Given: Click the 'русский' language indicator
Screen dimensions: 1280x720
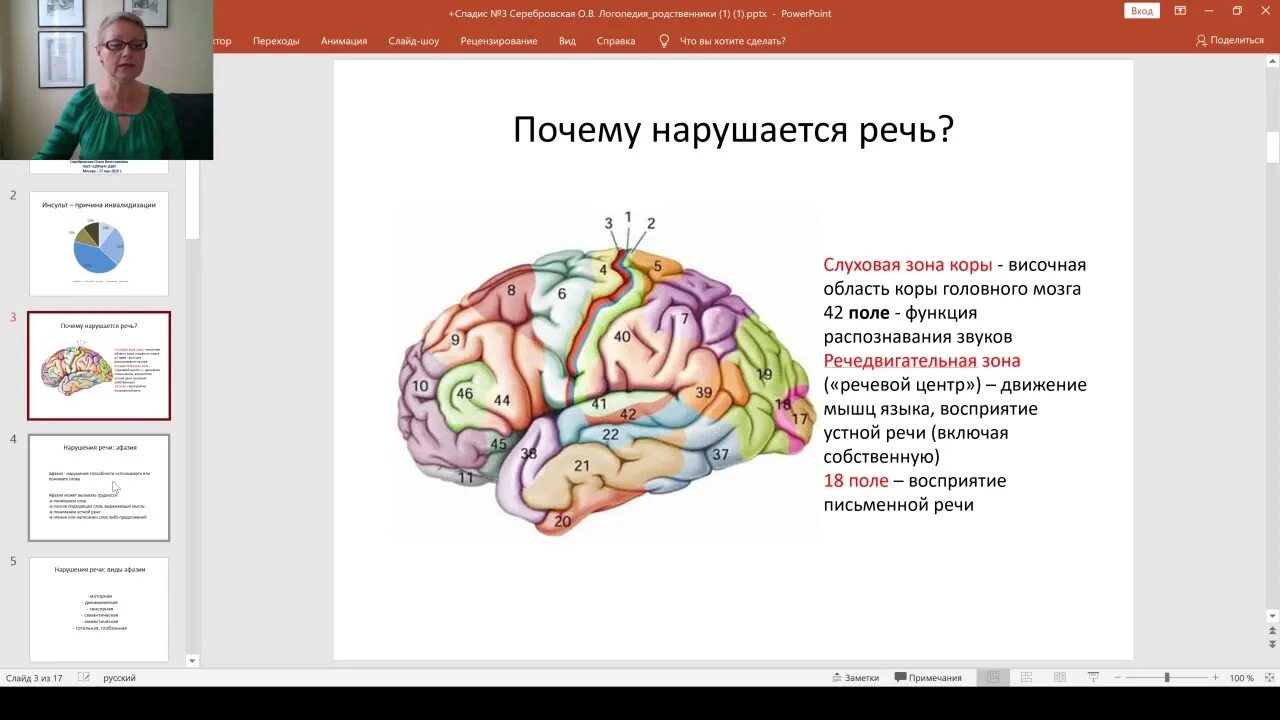Looking at the screenshot, I should tap(119, 677).
